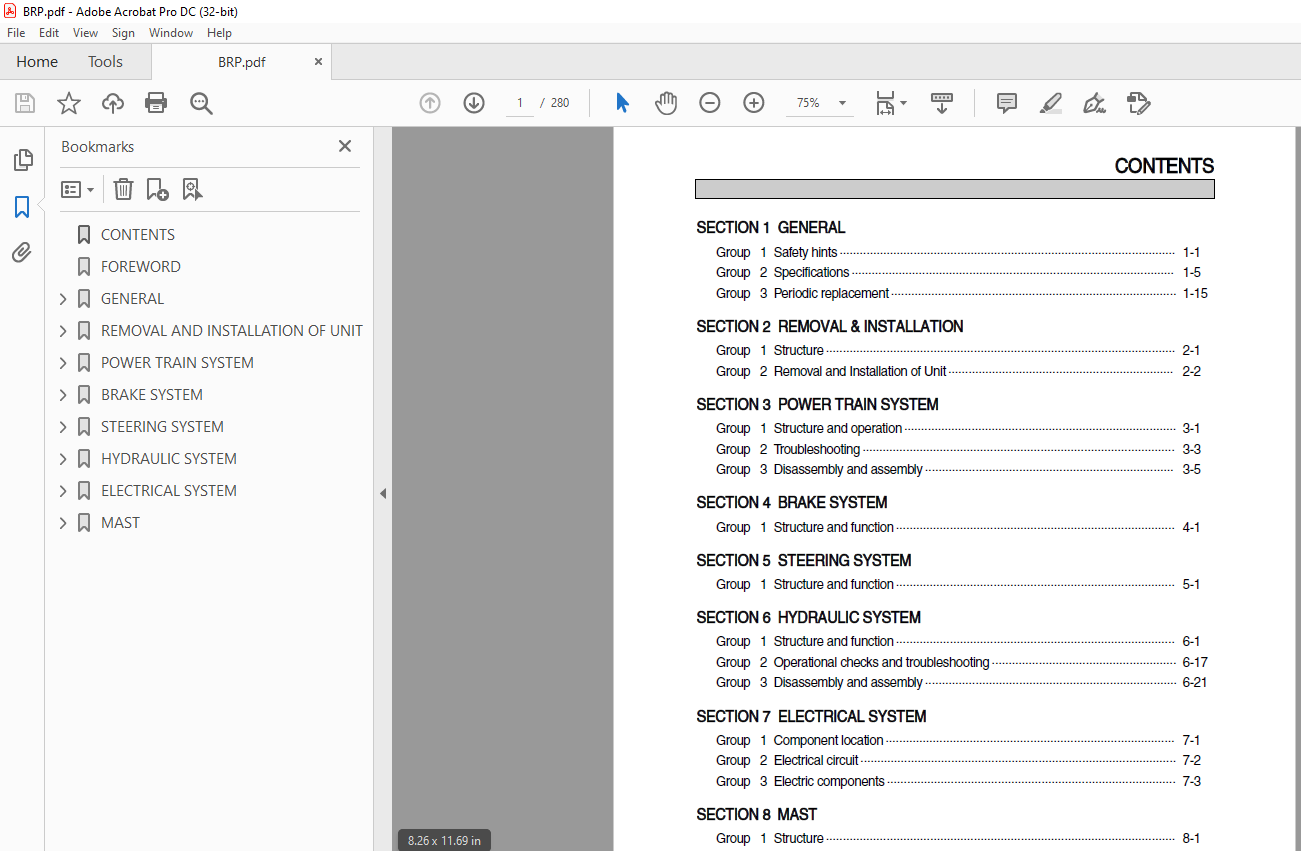The width and height of the screenshot is (1301, 851).
Task: Open the Sign document pen tool
Action: 1095,103
